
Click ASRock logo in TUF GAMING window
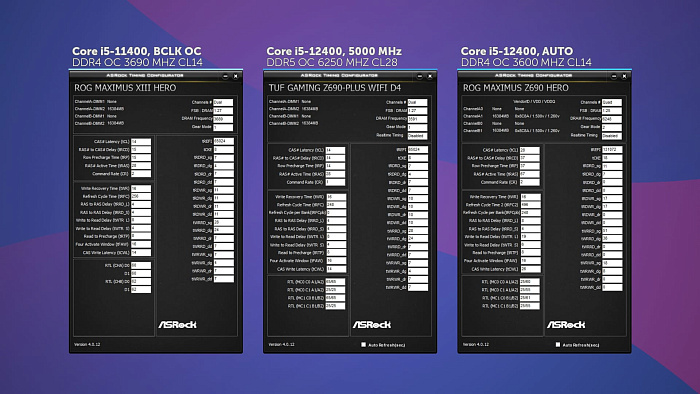371,324
